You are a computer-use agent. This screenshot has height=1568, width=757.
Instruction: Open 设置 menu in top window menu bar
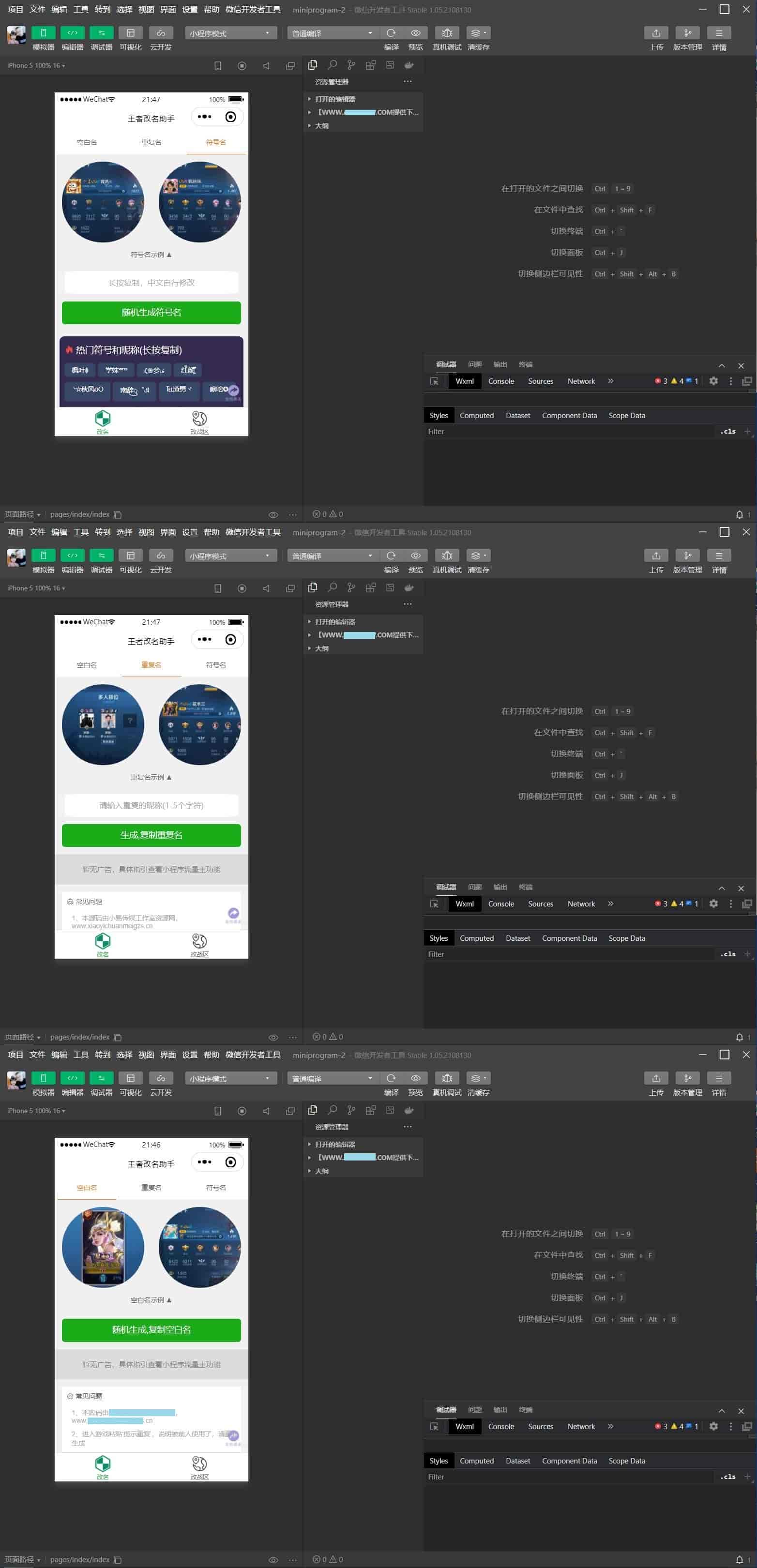click(190, 9)
